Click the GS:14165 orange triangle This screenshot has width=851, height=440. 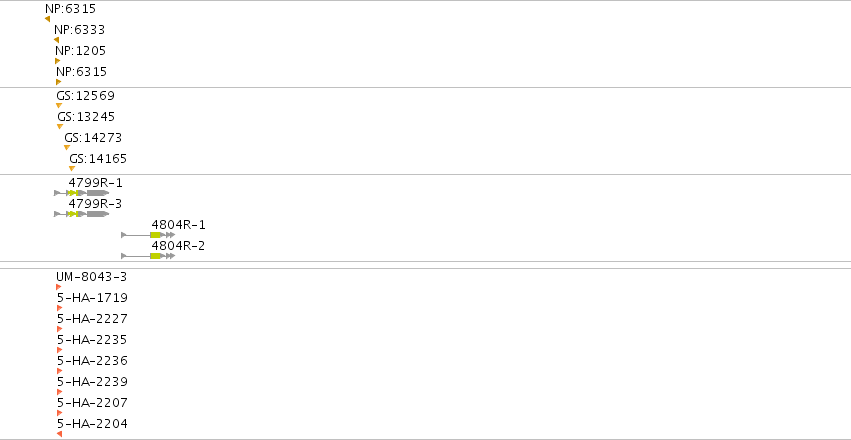coord(72,169)
